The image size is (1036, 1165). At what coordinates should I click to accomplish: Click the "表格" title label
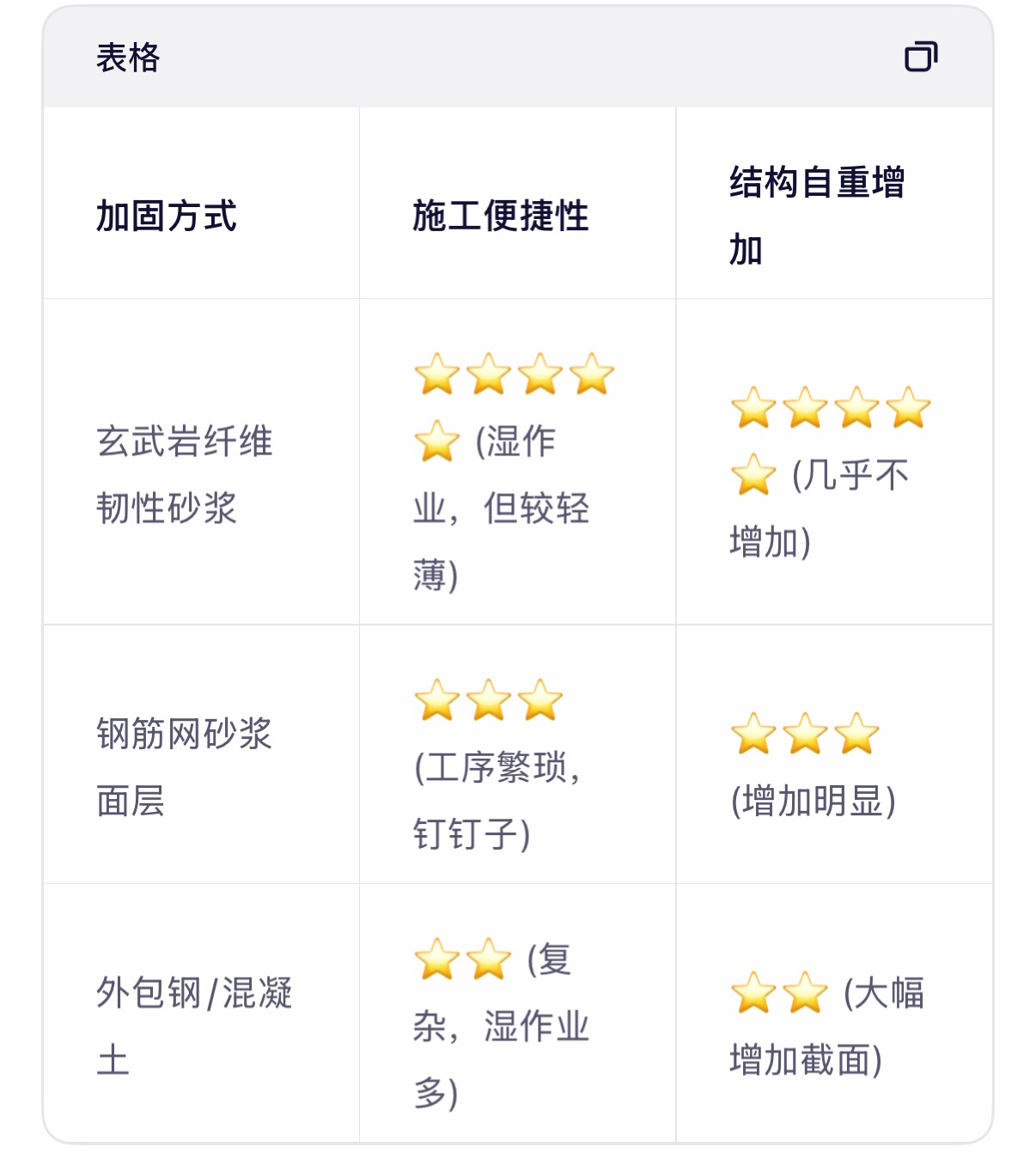(128, 58)
